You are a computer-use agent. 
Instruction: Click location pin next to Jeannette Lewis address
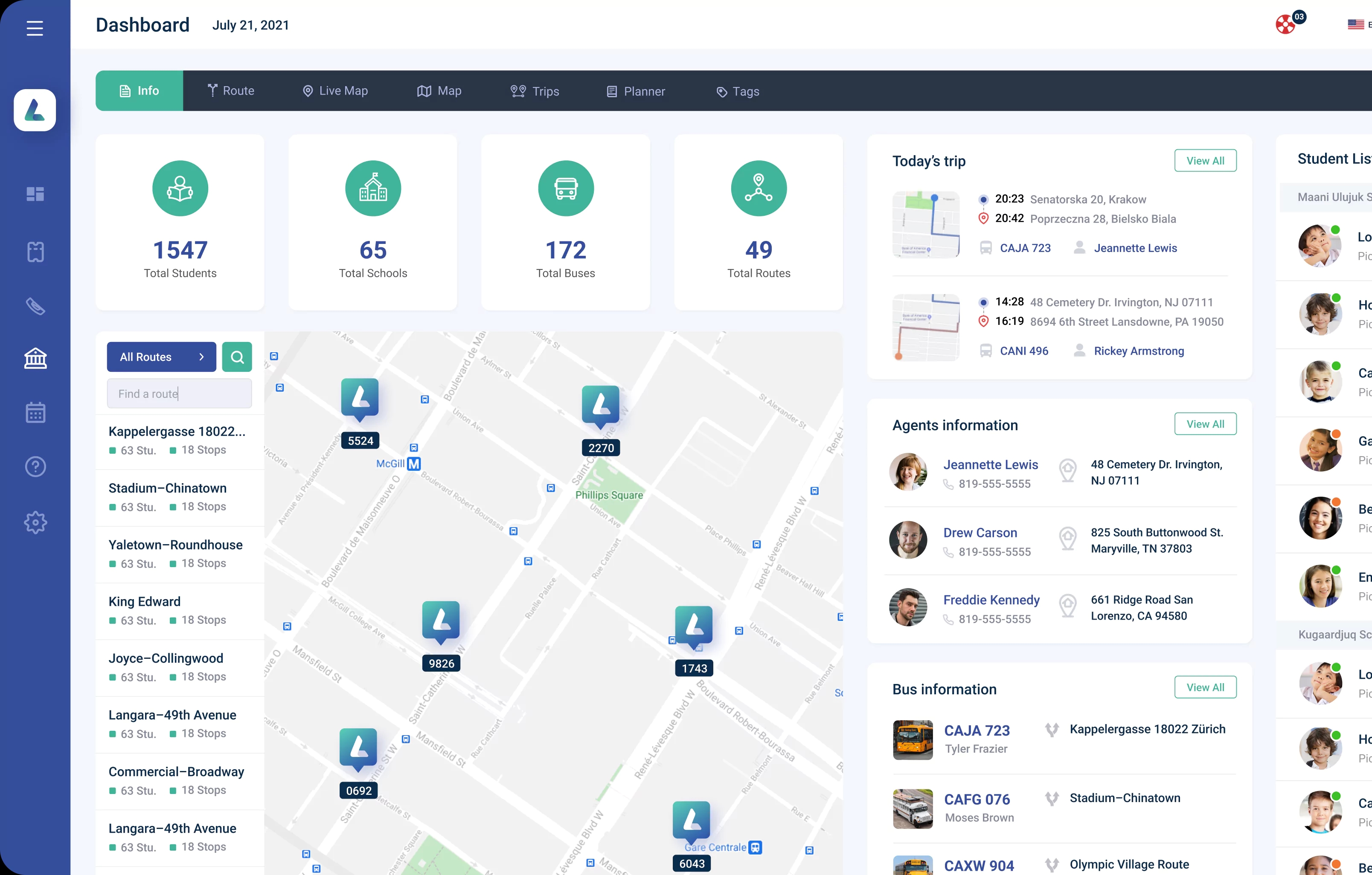1068,470
